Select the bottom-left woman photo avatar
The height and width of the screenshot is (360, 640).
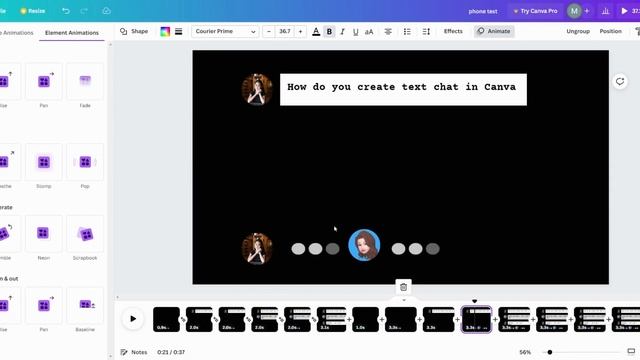click(257, 249)
